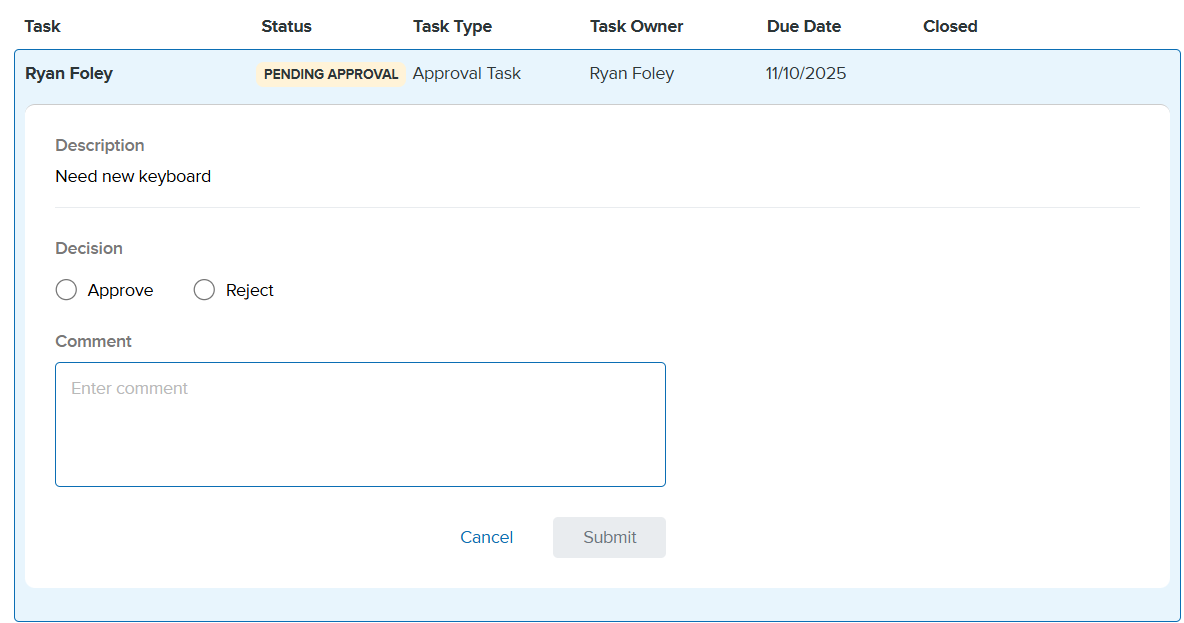Image resolution: width=1184 pixels, height=623 pixels.
Task: Click the Status column header
Action: pos(286,27)
